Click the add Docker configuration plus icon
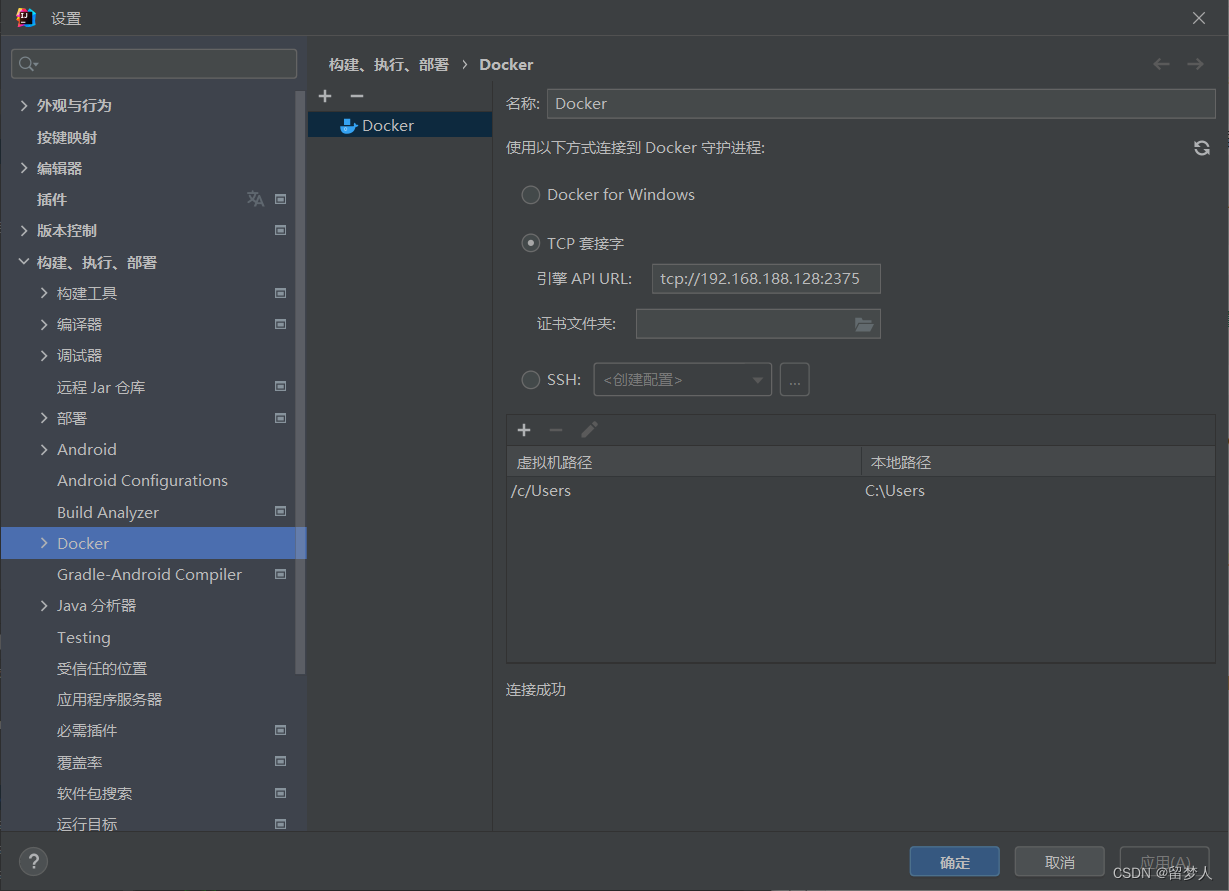Image resolution: width=1229 pixels, height=891 pixels. tap(325, 96)
